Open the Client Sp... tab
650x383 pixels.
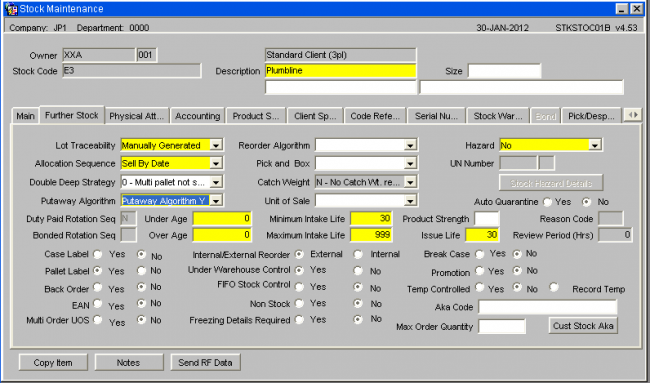(315, 116)
